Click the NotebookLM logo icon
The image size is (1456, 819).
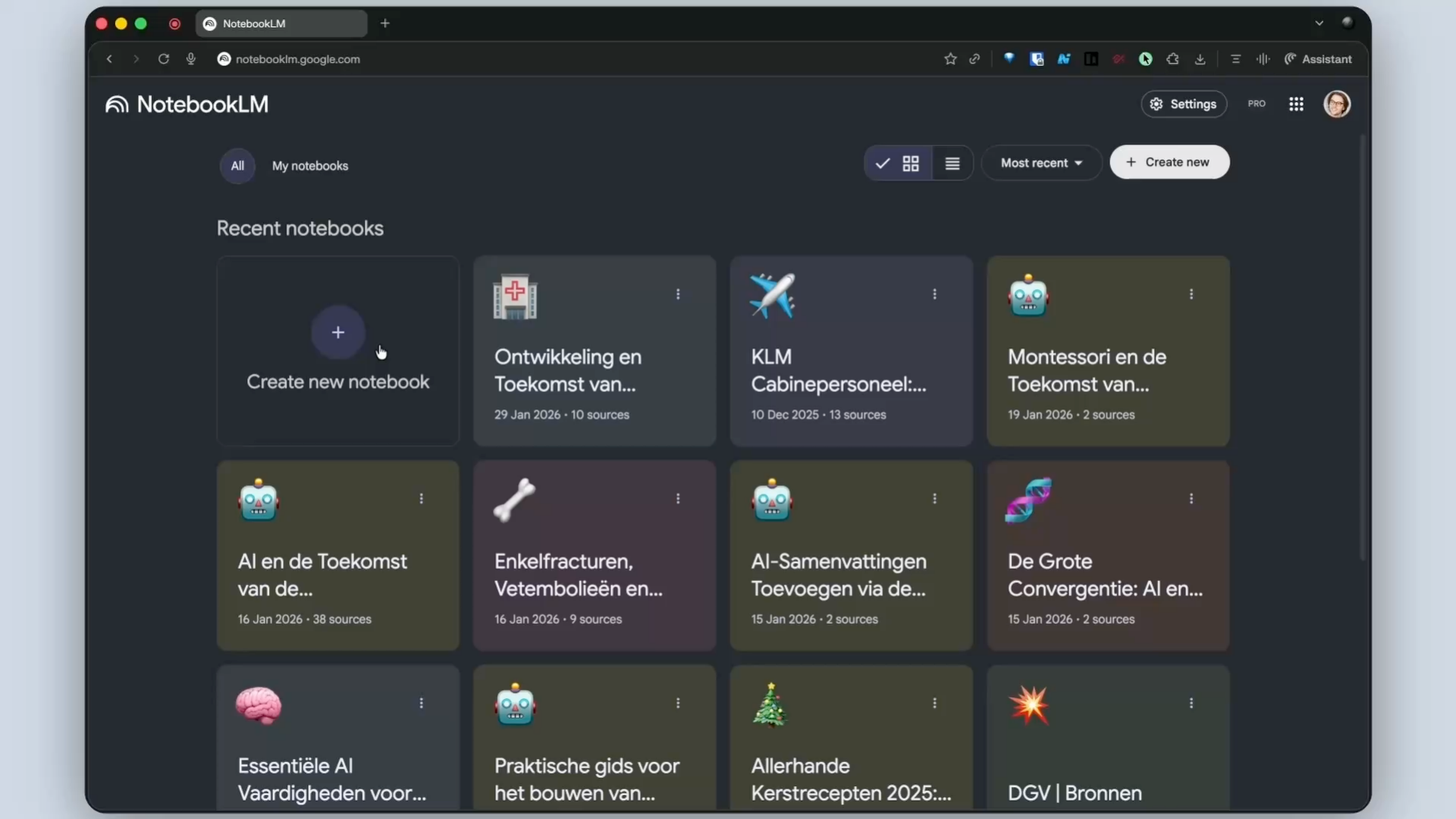117,105
